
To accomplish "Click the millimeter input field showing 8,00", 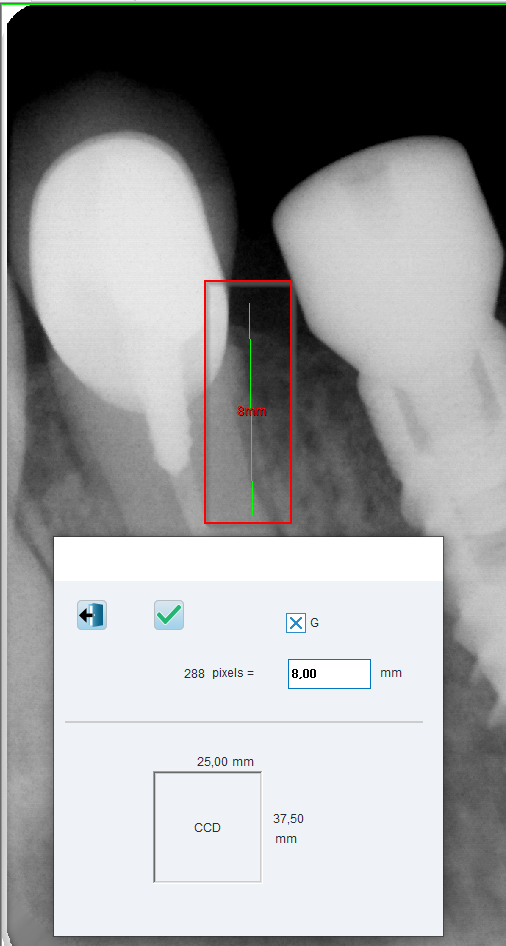I will click(329, 674).
